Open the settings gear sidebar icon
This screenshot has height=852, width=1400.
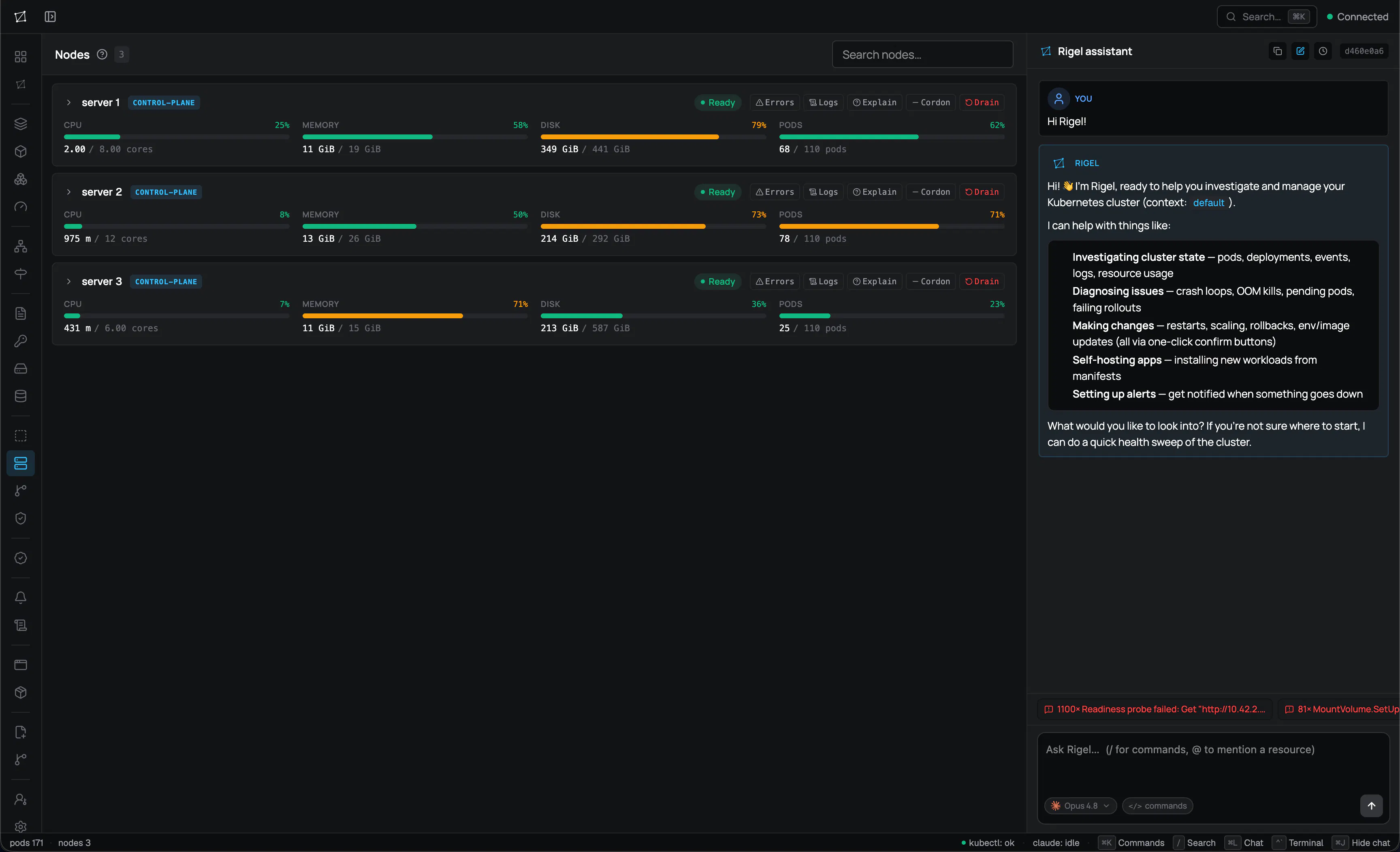pos(20,826)
